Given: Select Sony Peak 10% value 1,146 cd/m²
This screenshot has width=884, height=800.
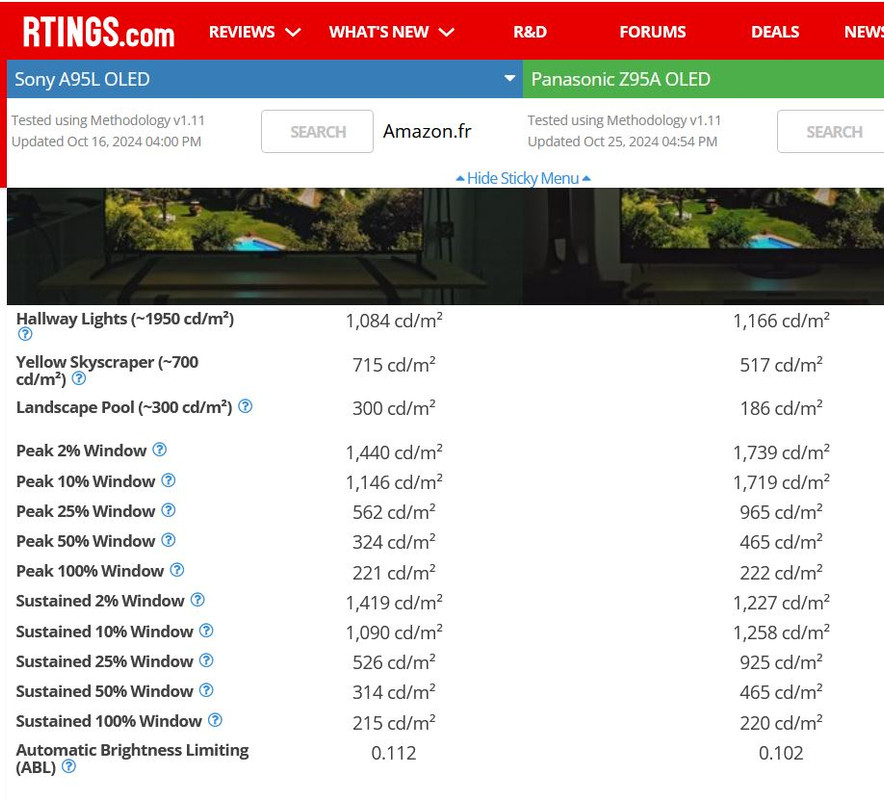Looking at the screenshot, I should (x=394, y=482).
